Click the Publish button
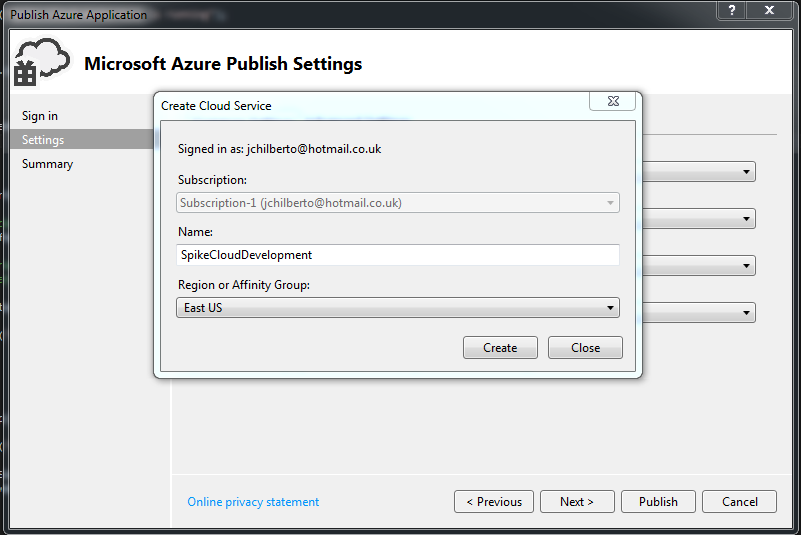The height and width of the screenshot is (535, 801). click(x=658, y=502)
